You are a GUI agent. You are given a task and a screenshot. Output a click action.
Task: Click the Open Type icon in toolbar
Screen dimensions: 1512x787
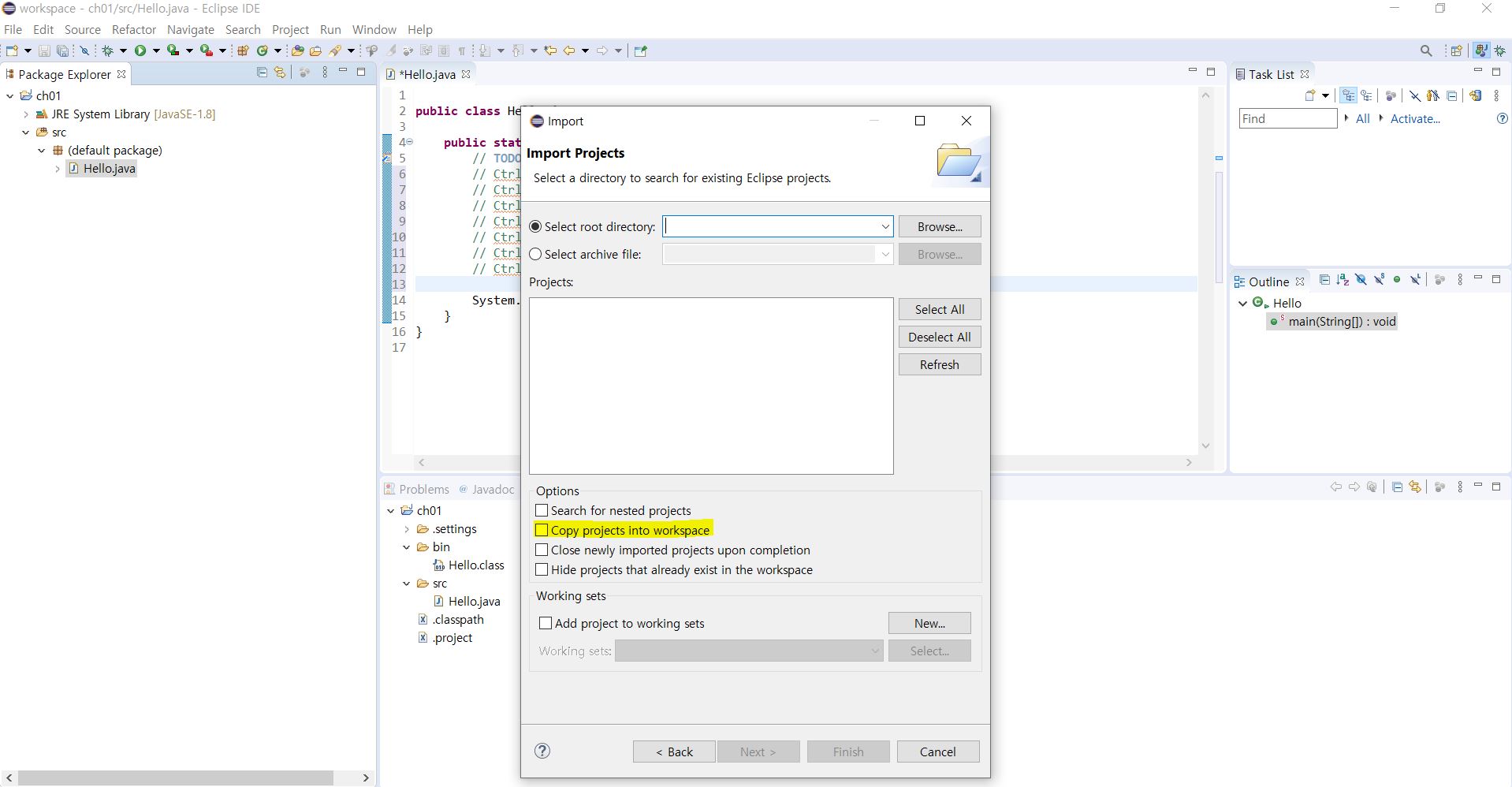tap(297, 50)
